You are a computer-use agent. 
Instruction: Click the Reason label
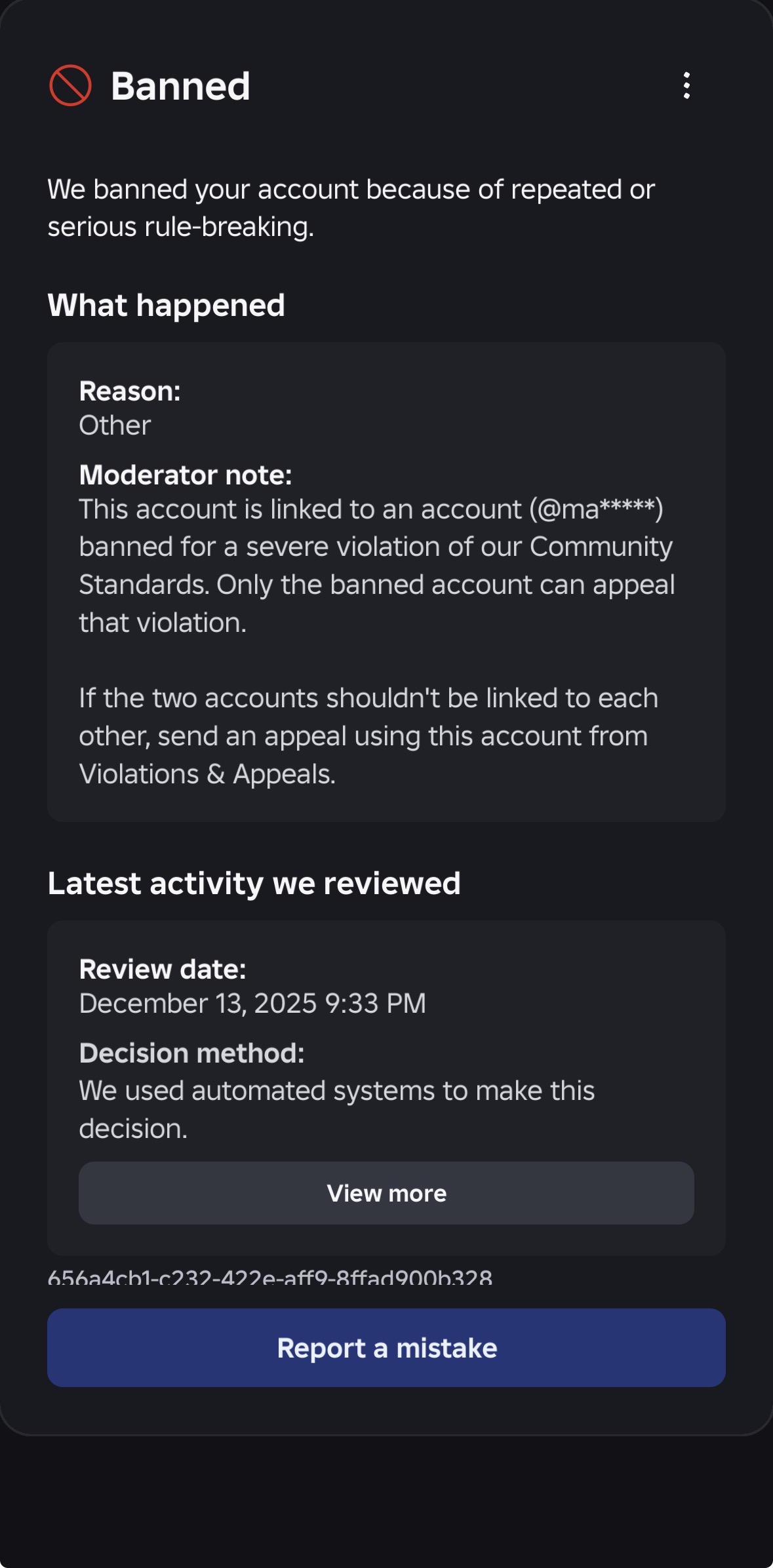130,391
